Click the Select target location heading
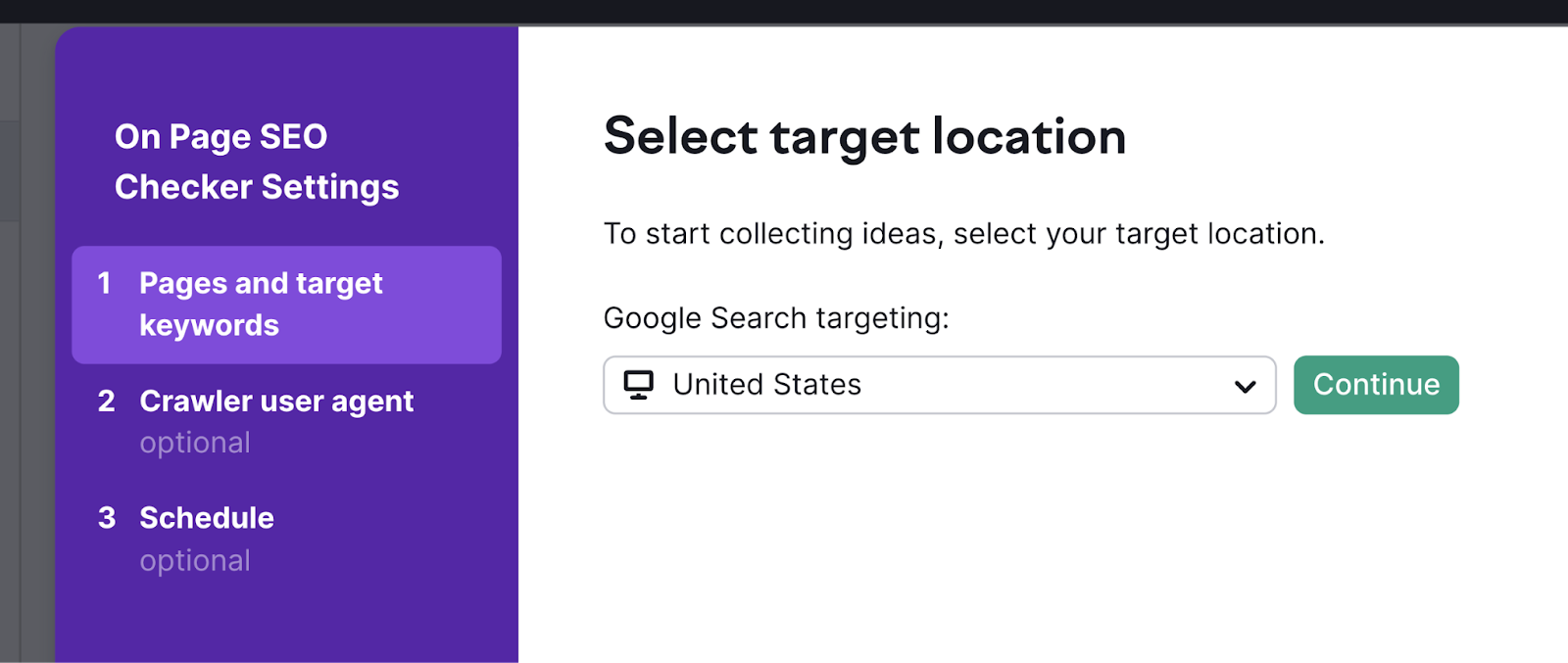 [x=865, y=136]
